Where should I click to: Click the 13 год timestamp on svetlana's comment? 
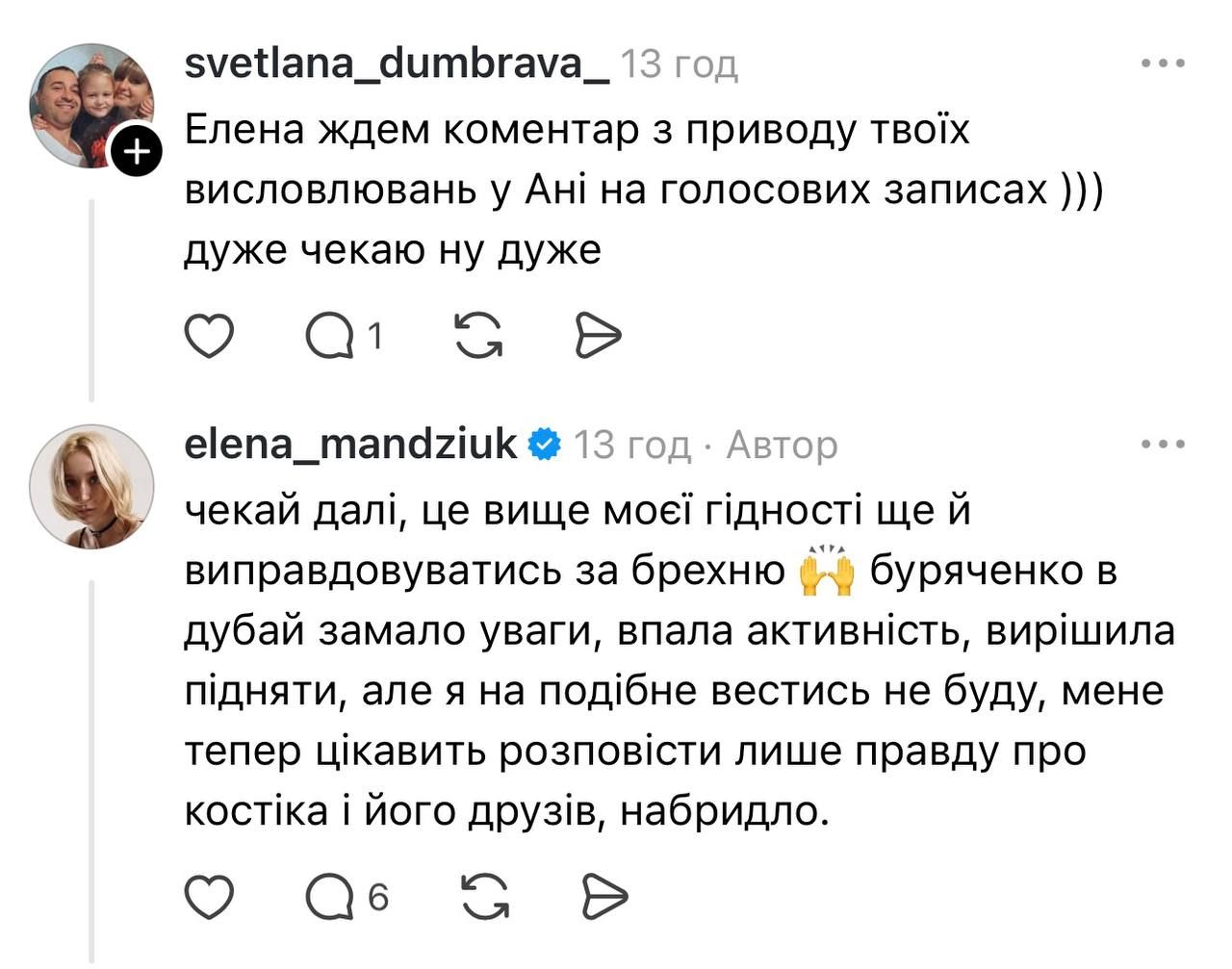tap(680, 64)
